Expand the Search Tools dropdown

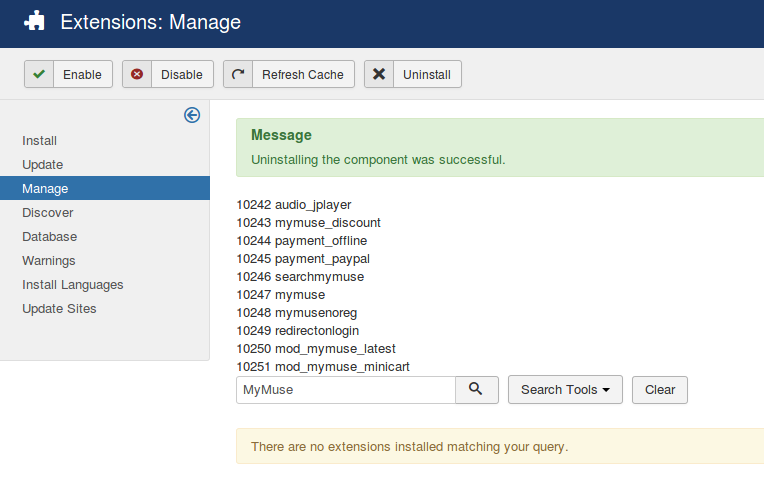pyautogui.click(x=565, y=390)
